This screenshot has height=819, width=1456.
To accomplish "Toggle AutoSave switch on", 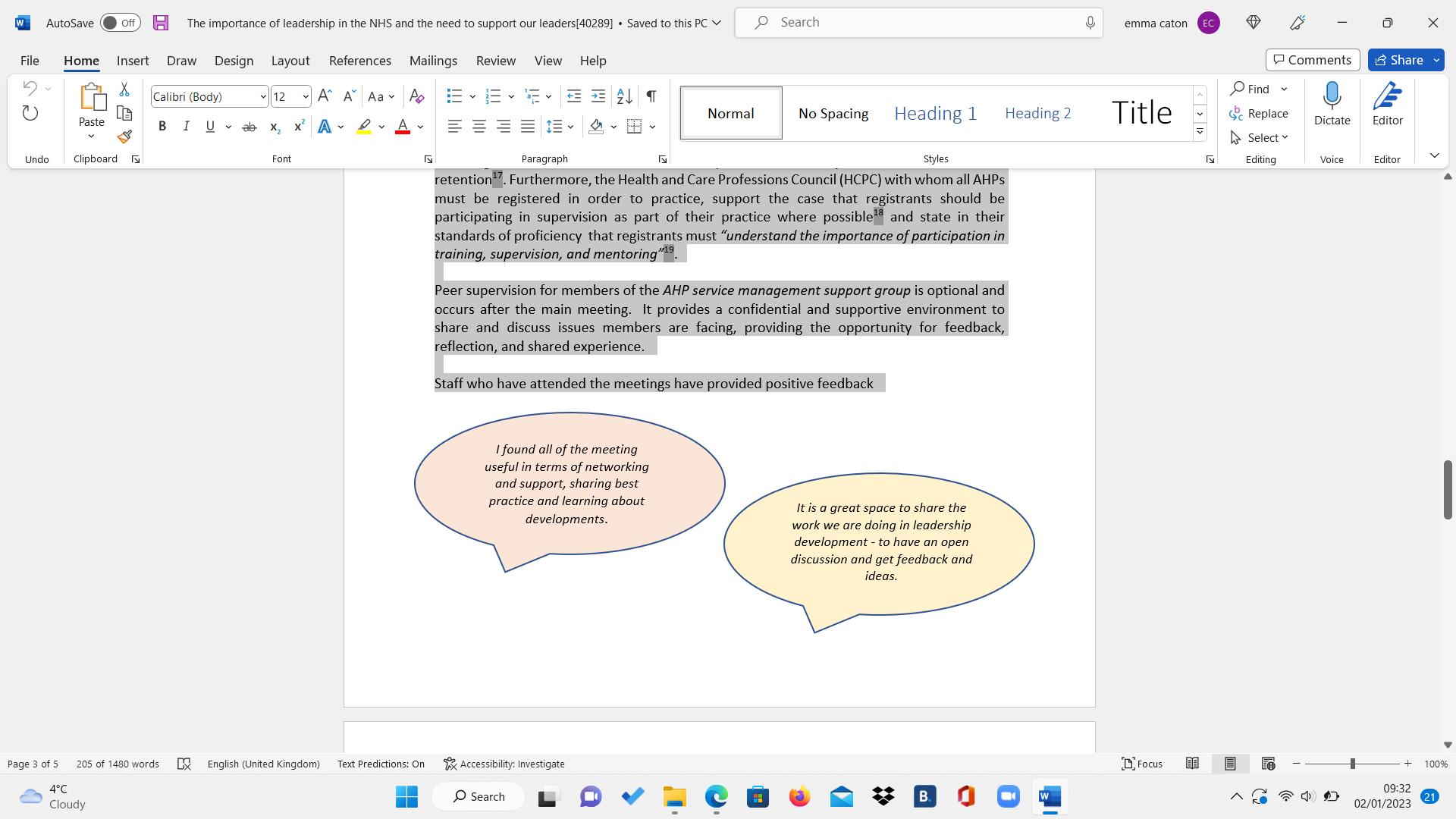I will point(120,23).
